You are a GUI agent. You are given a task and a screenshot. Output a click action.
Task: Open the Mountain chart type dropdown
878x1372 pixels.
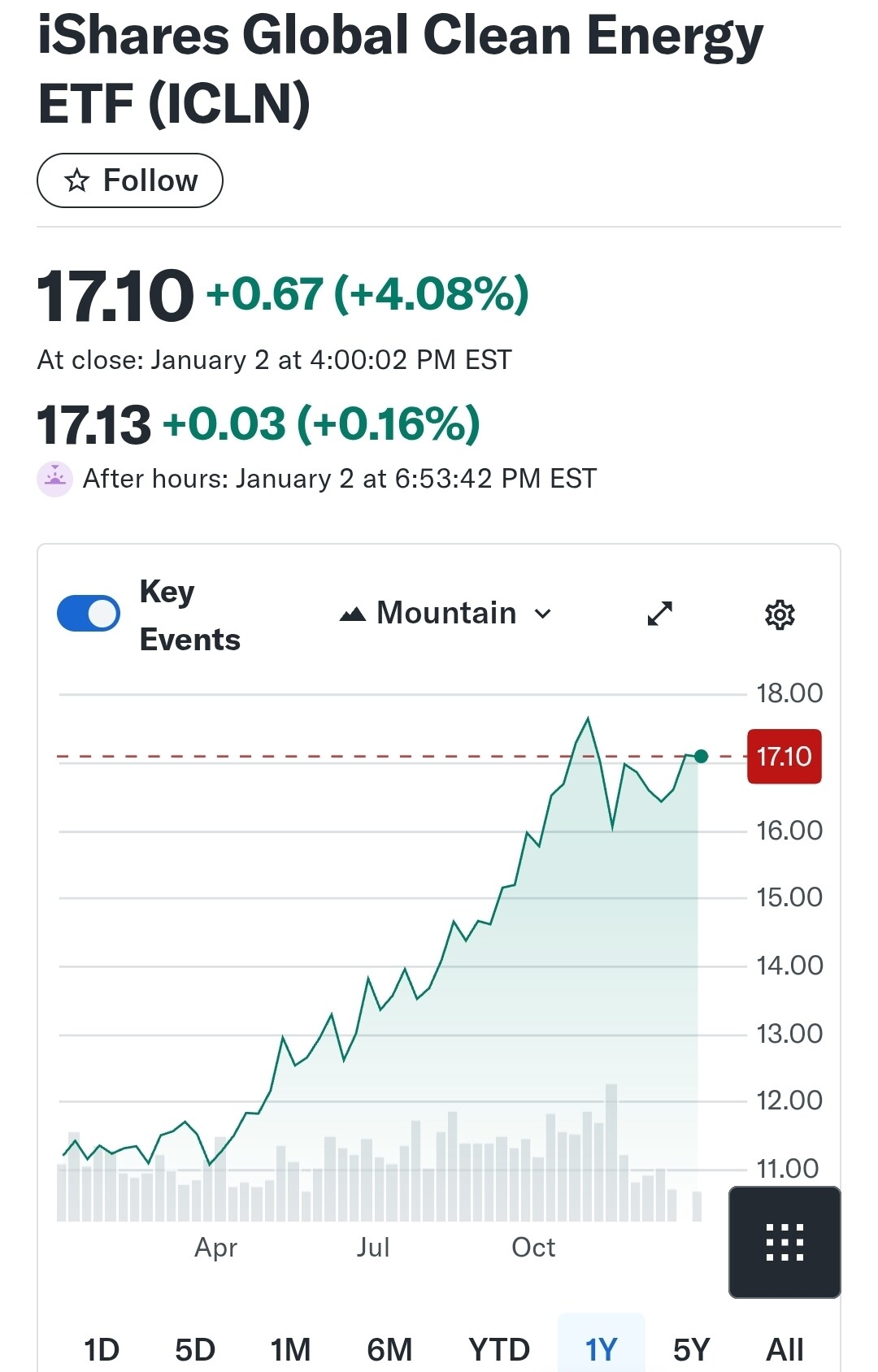tap(446, 614)
